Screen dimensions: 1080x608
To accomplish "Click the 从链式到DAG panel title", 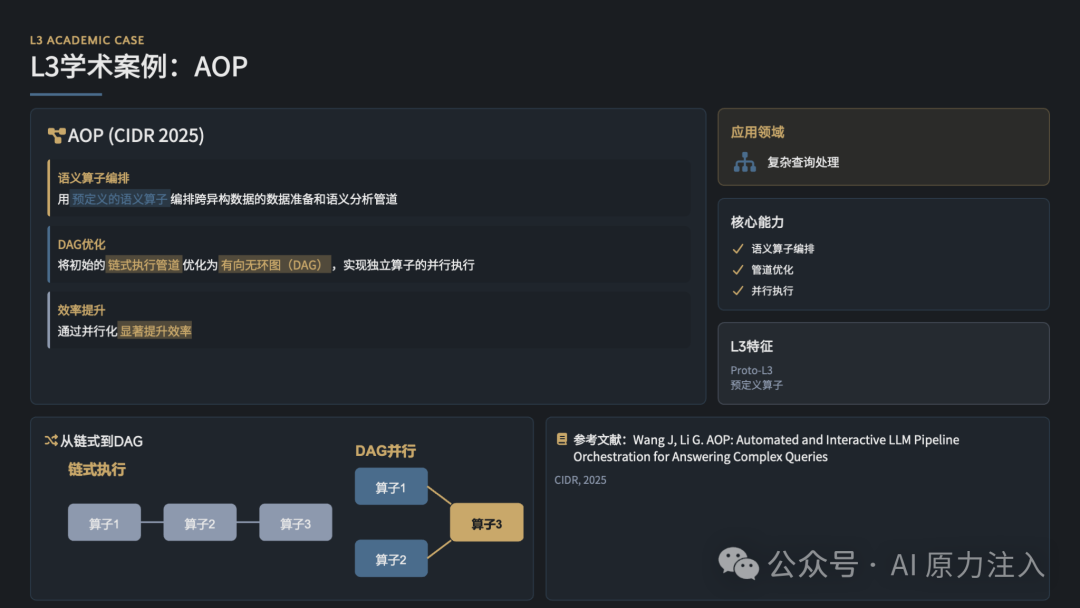I will tap(101, 441).
